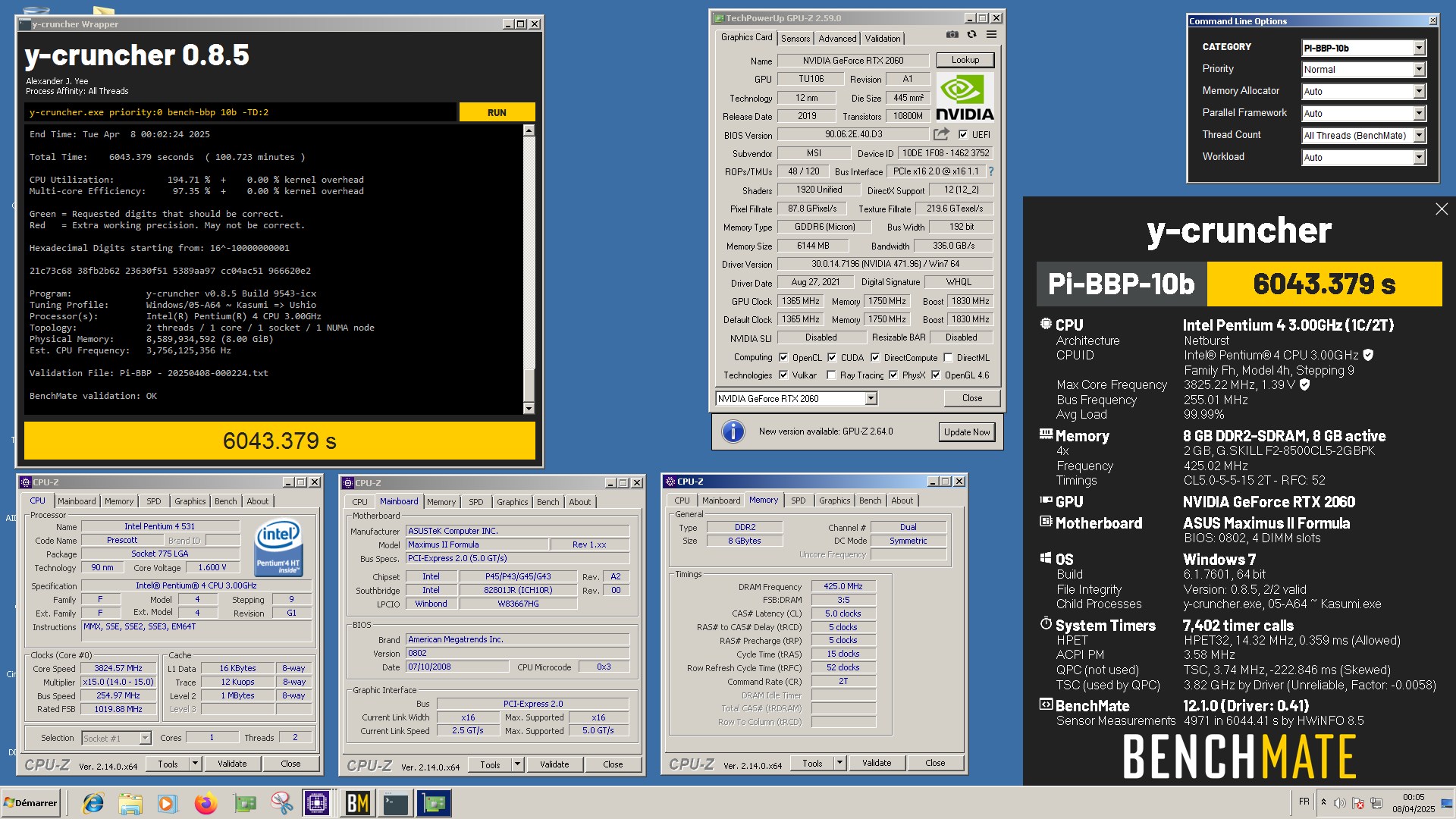1456x819 pixels.
Task: Toggle the PhysX checkbox
Action: pyautogui.click(x=893, y=375)
